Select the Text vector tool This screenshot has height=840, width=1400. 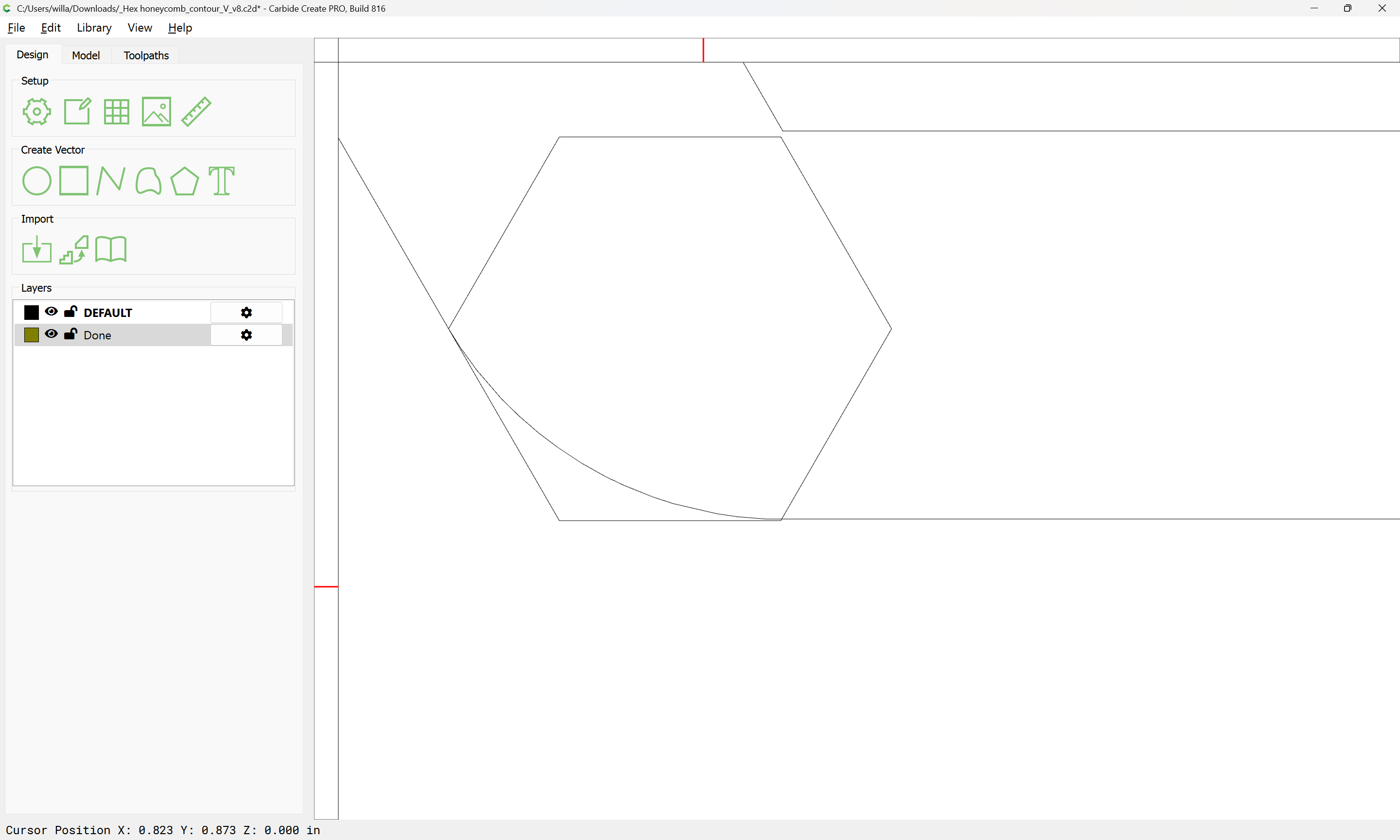[221, 180]
